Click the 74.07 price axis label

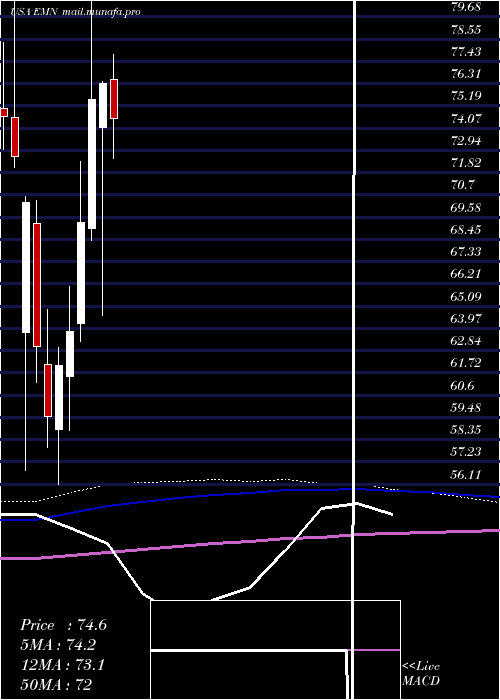467,119
